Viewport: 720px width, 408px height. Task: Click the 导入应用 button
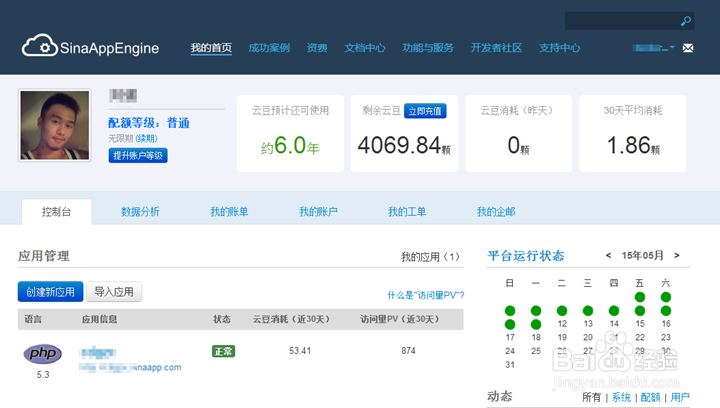114,291
